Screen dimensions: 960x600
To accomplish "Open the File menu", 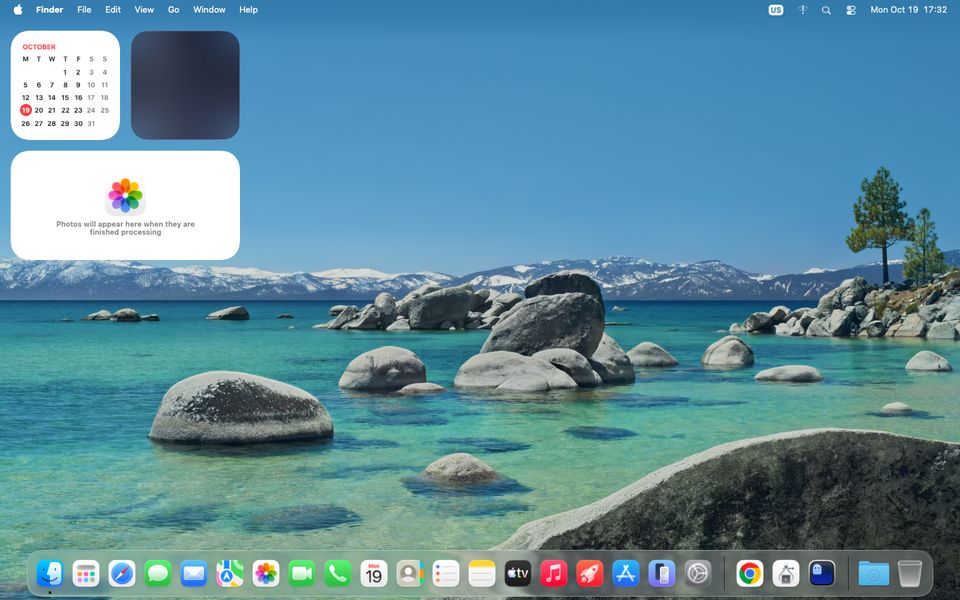I will (84, 10).
